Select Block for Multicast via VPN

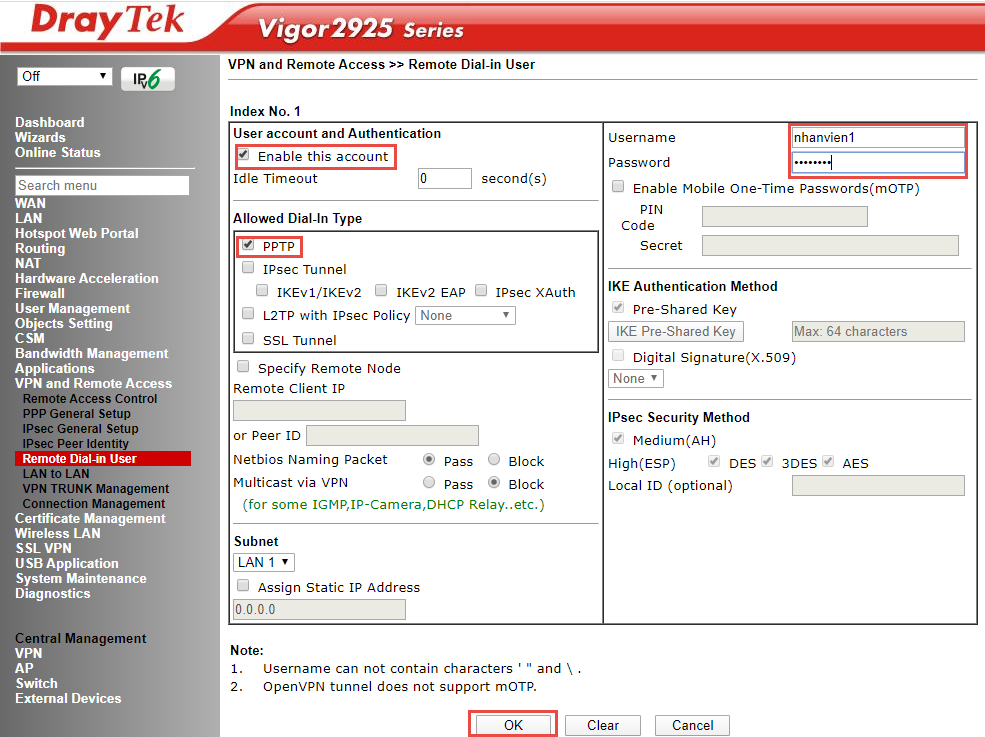pyautogui.click(x=494, y=483)
